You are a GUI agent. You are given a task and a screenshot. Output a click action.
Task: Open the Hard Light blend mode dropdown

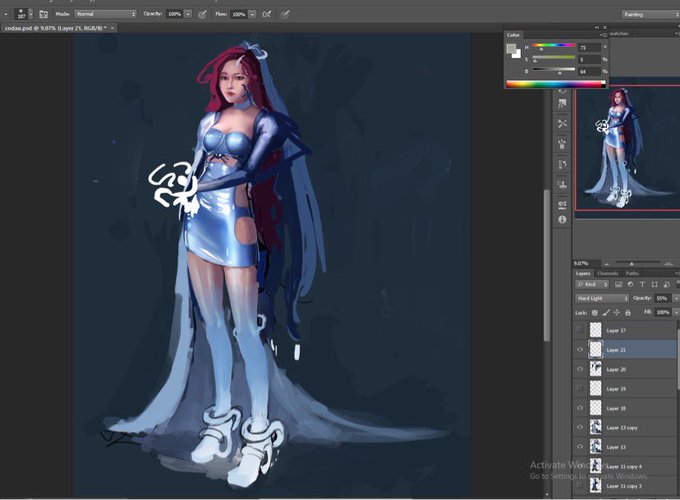[x=602, y=298]
